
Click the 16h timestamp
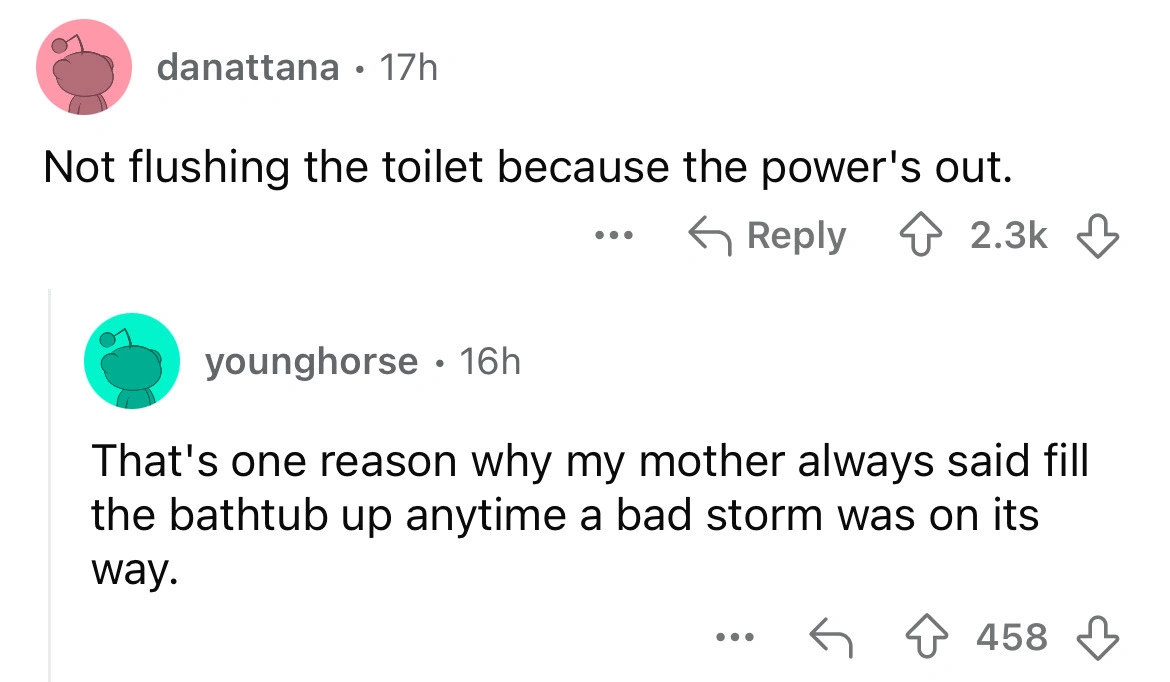[488, 361]
